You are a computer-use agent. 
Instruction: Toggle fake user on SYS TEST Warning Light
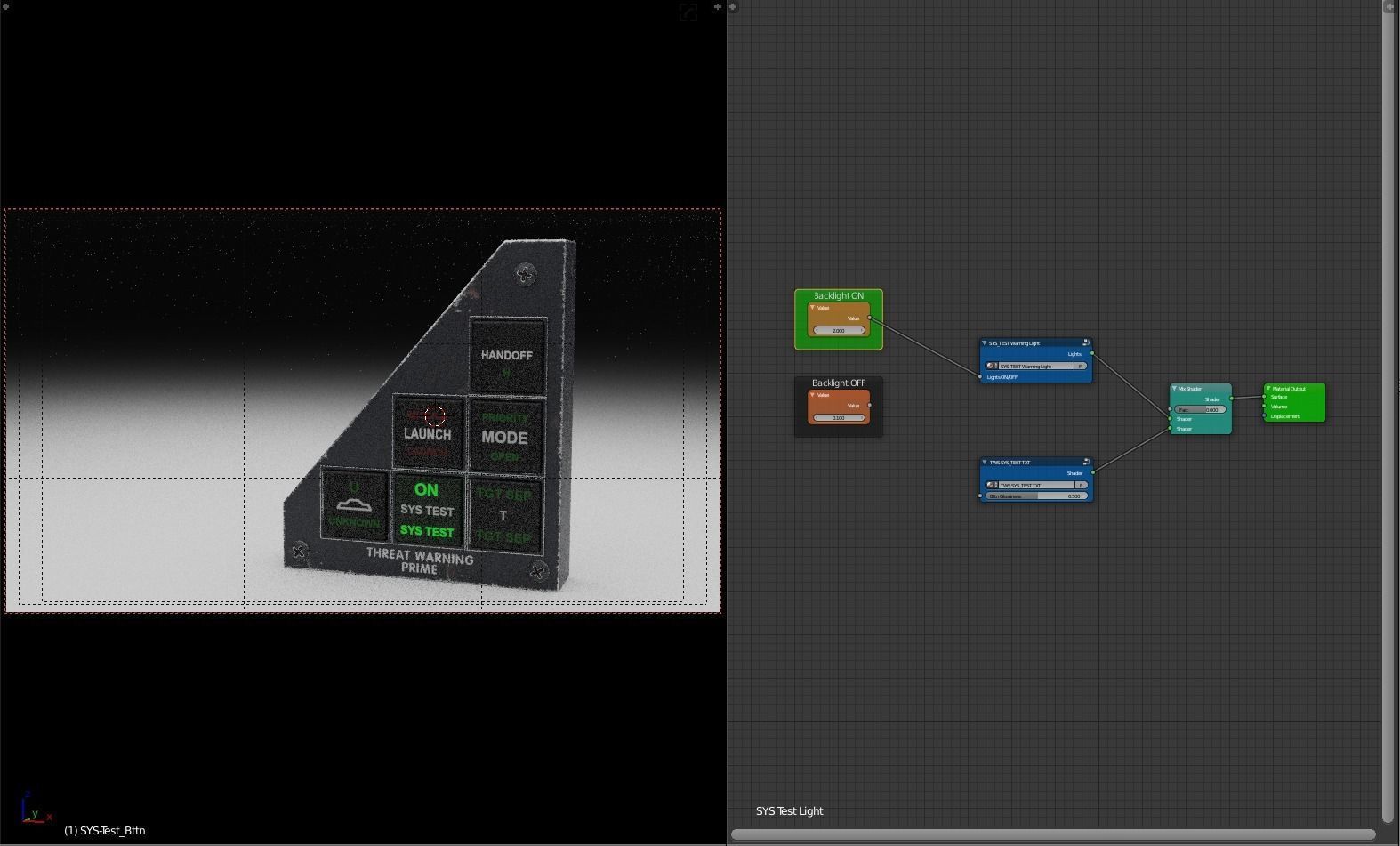(x=1081, y=366)
